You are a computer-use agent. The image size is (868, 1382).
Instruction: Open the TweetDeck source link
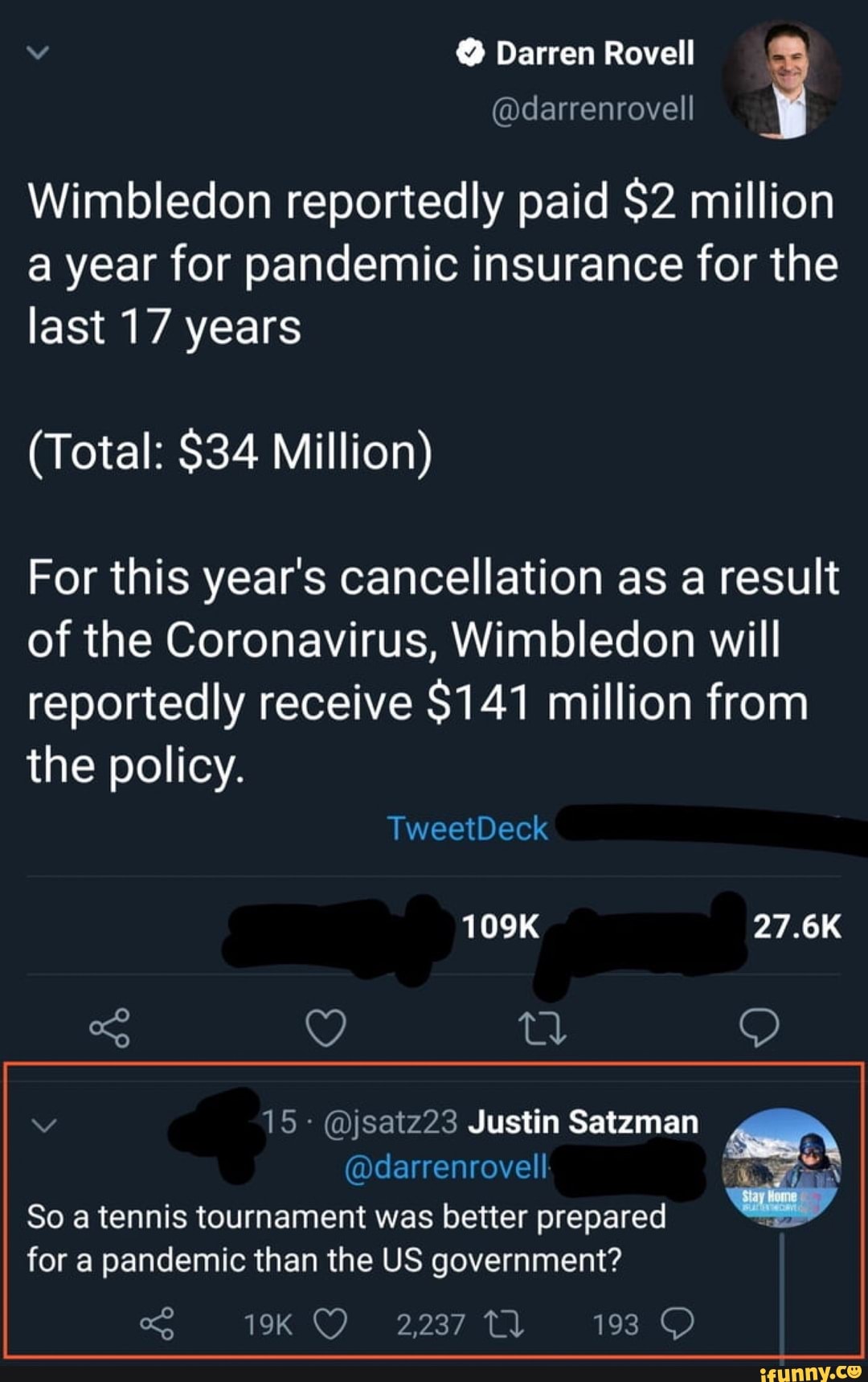point(467,828)
